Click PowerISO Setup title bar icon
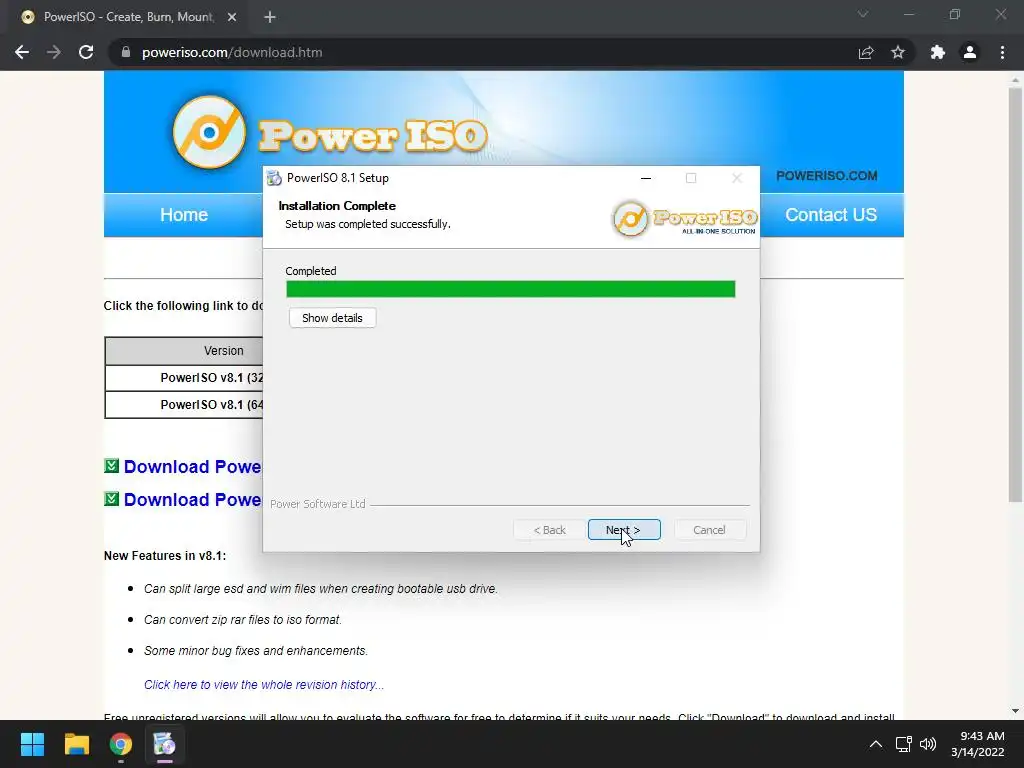 click(x=274, y=178)
